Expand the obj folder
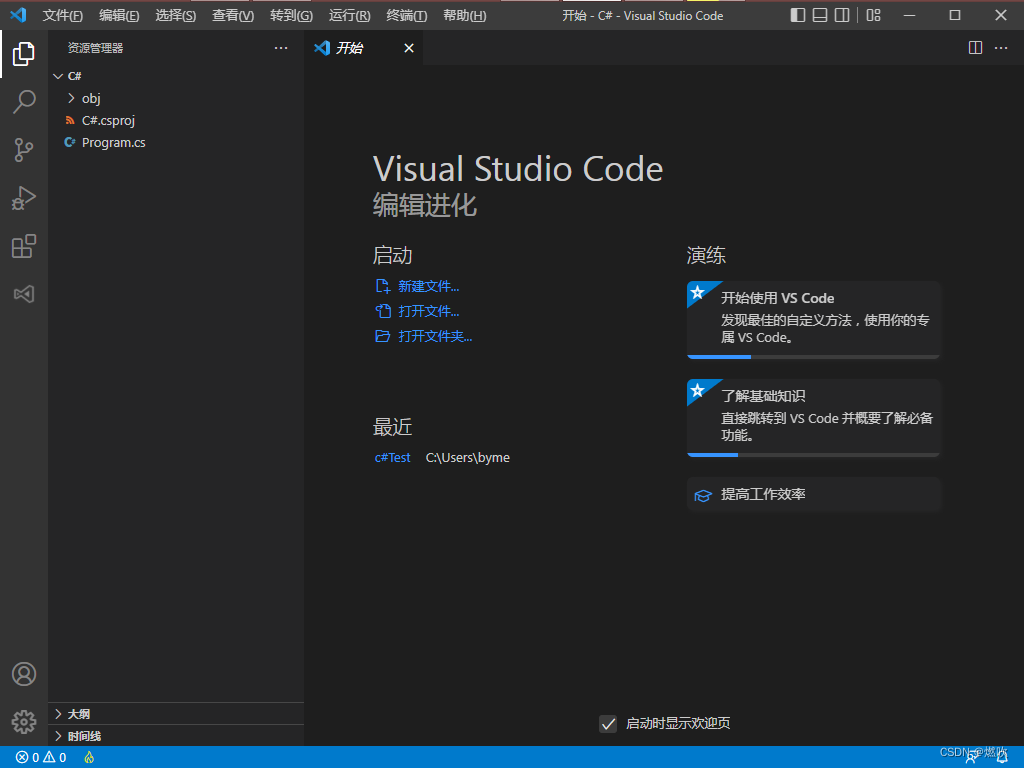This screenshot has height=768, width=1024. pyautogui.click(x=176, y=98)
